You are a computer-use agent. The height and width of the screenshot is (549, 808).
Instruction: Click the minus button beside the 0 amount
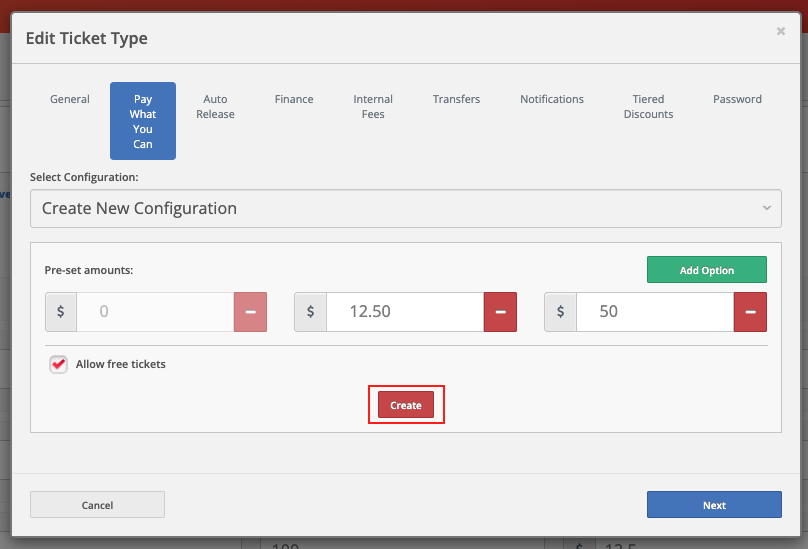[x=250, y=312]
